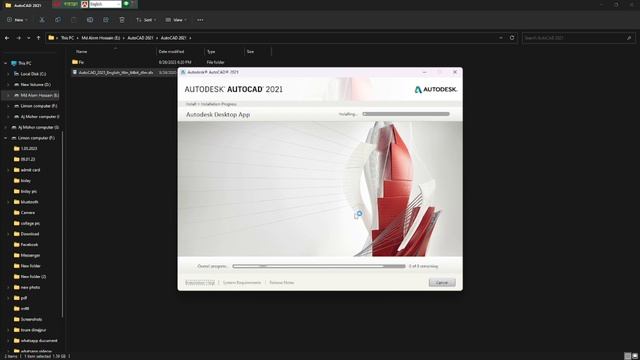Select the first folder row in file list
Screen dimensions: 640x360
(x=171, y=62)
